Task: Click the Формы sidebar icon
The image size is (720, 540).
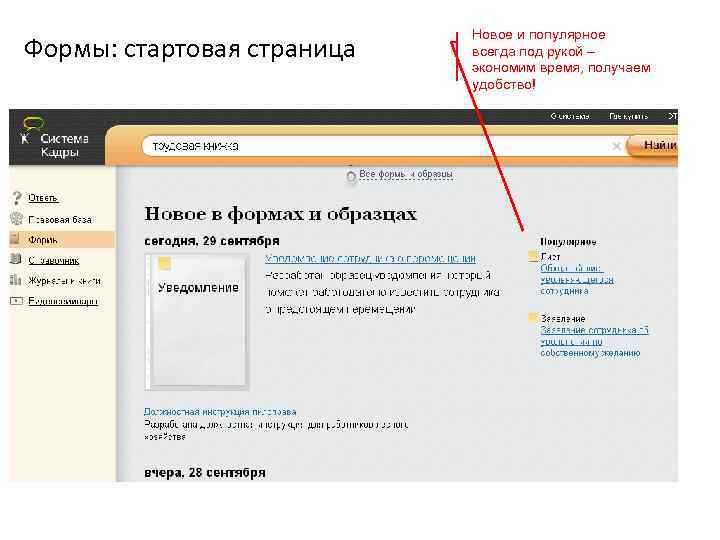Action: (x=15, y=239)
